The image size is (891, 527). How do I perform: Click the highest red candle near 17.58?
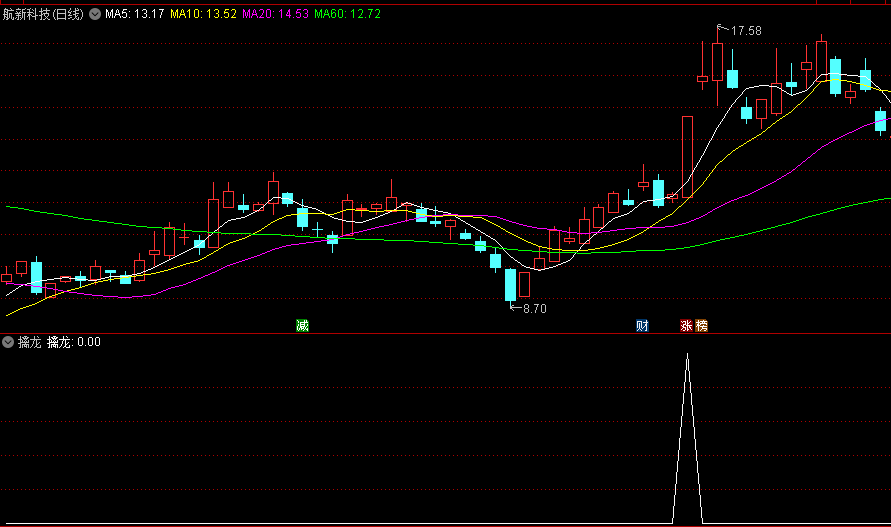717,62
